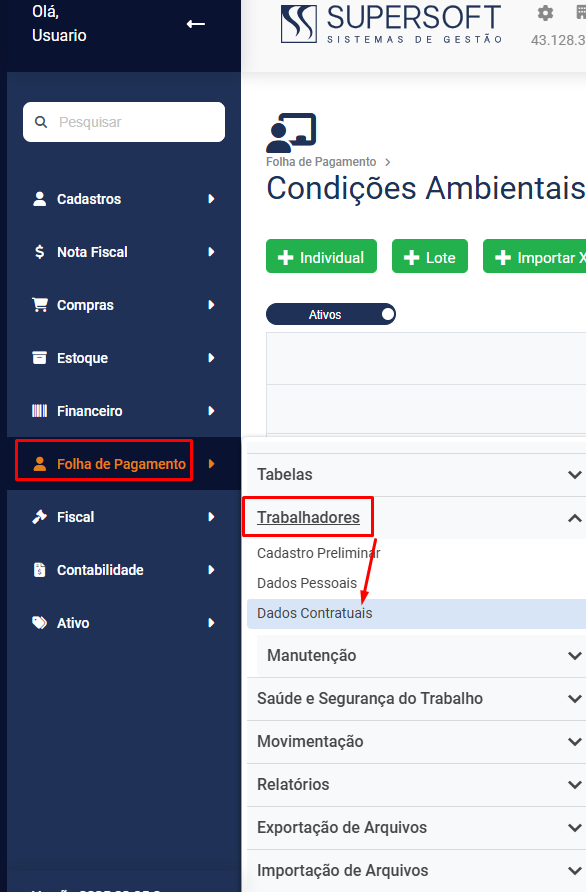Image resolution: width=586 pixels, height=892 pixels.
Task: Toggle the Ativos switch
Action: click(x=331, y=314)
